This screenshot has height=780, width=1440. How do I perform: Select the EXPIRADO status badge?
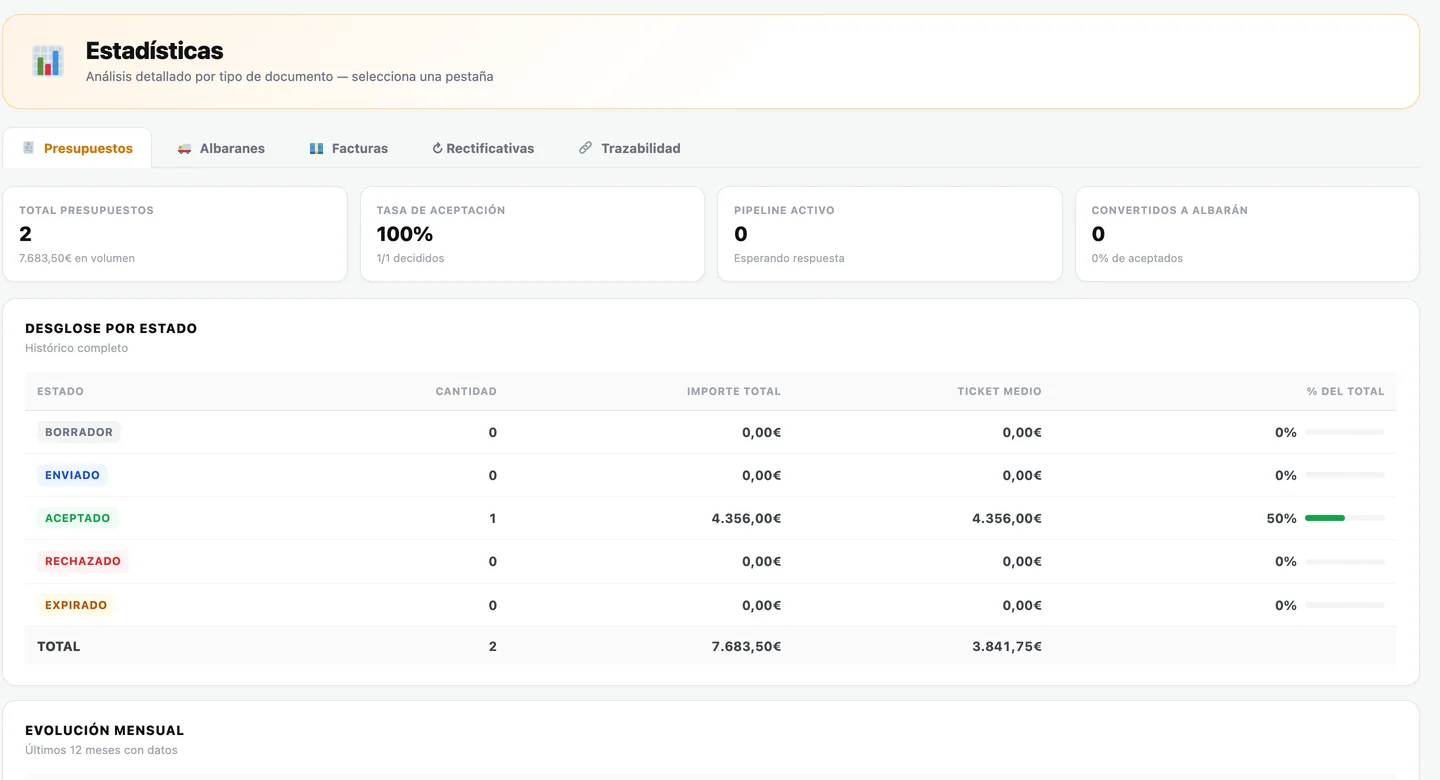[76, 605]
